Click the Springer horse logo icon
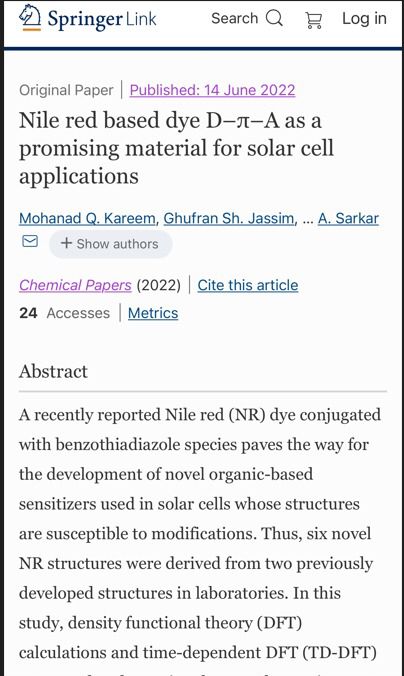This screenshot has width=404, height=676. (x=30, y=18)
